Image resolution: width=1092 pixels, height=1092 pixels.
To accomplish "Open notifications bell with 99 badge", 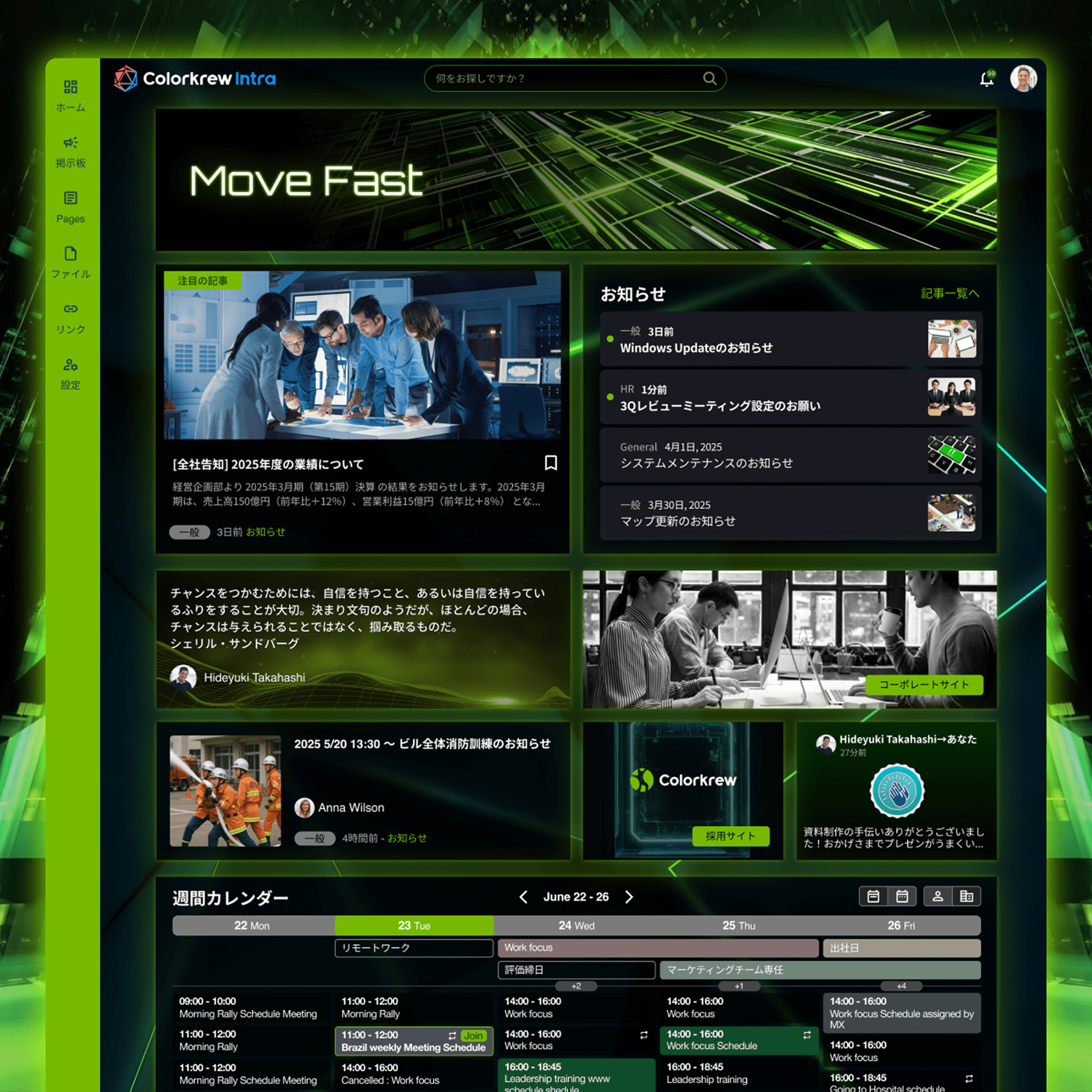I will coord(987,79).
